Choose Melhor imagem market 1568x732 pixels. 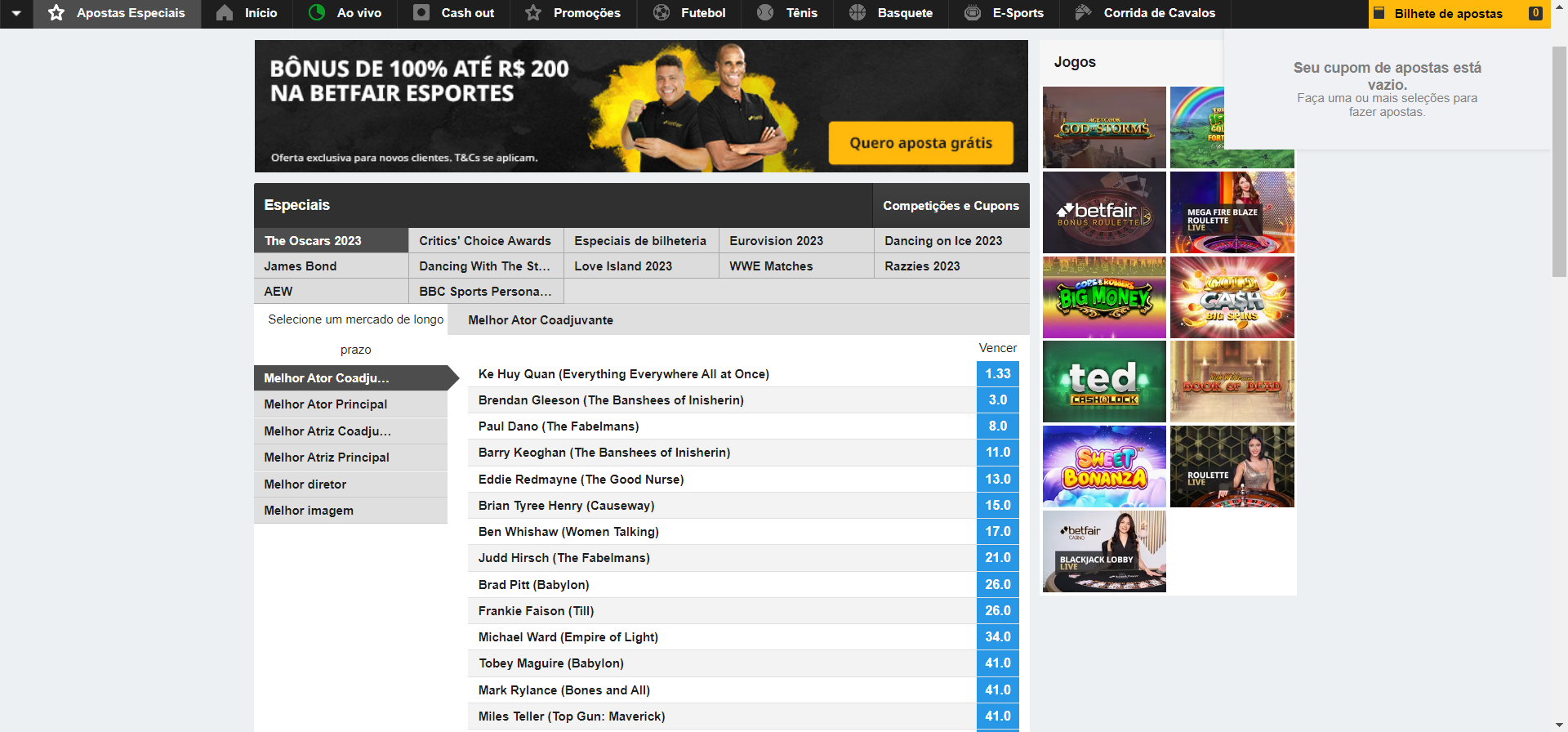(350, 511)
